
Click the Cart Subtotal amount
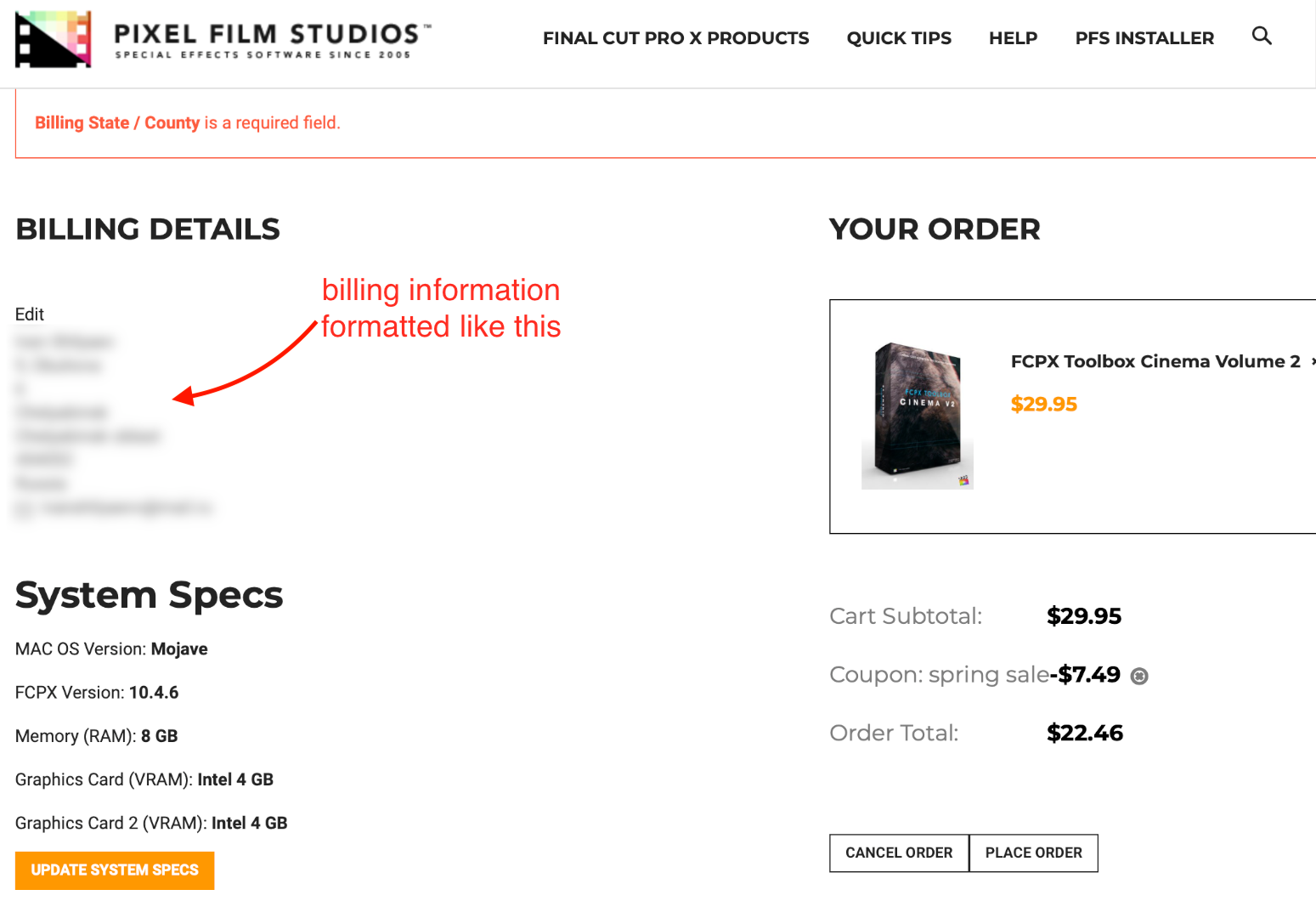pos(1084,616)
